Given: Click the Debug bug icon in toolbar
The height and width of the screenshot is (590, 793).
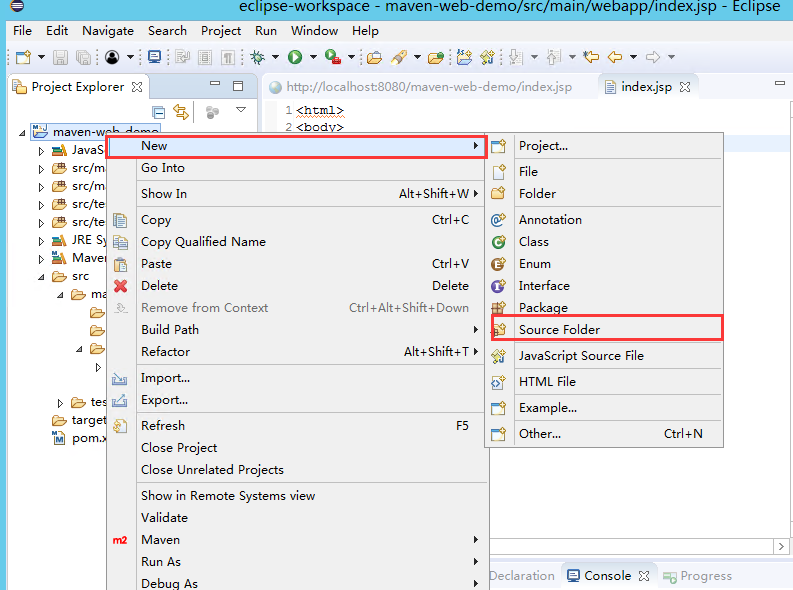Looking at the screenshot, I should (x=257, y=57).
